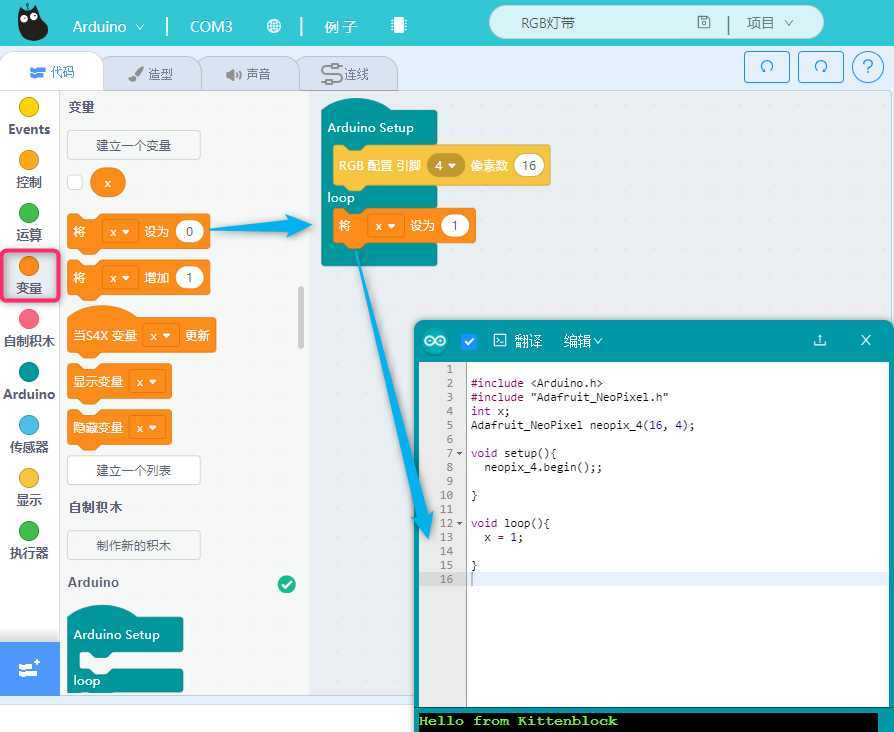Open x dropdown in palette 设为 block
894x732 pixels.
(x=120, y=232)
